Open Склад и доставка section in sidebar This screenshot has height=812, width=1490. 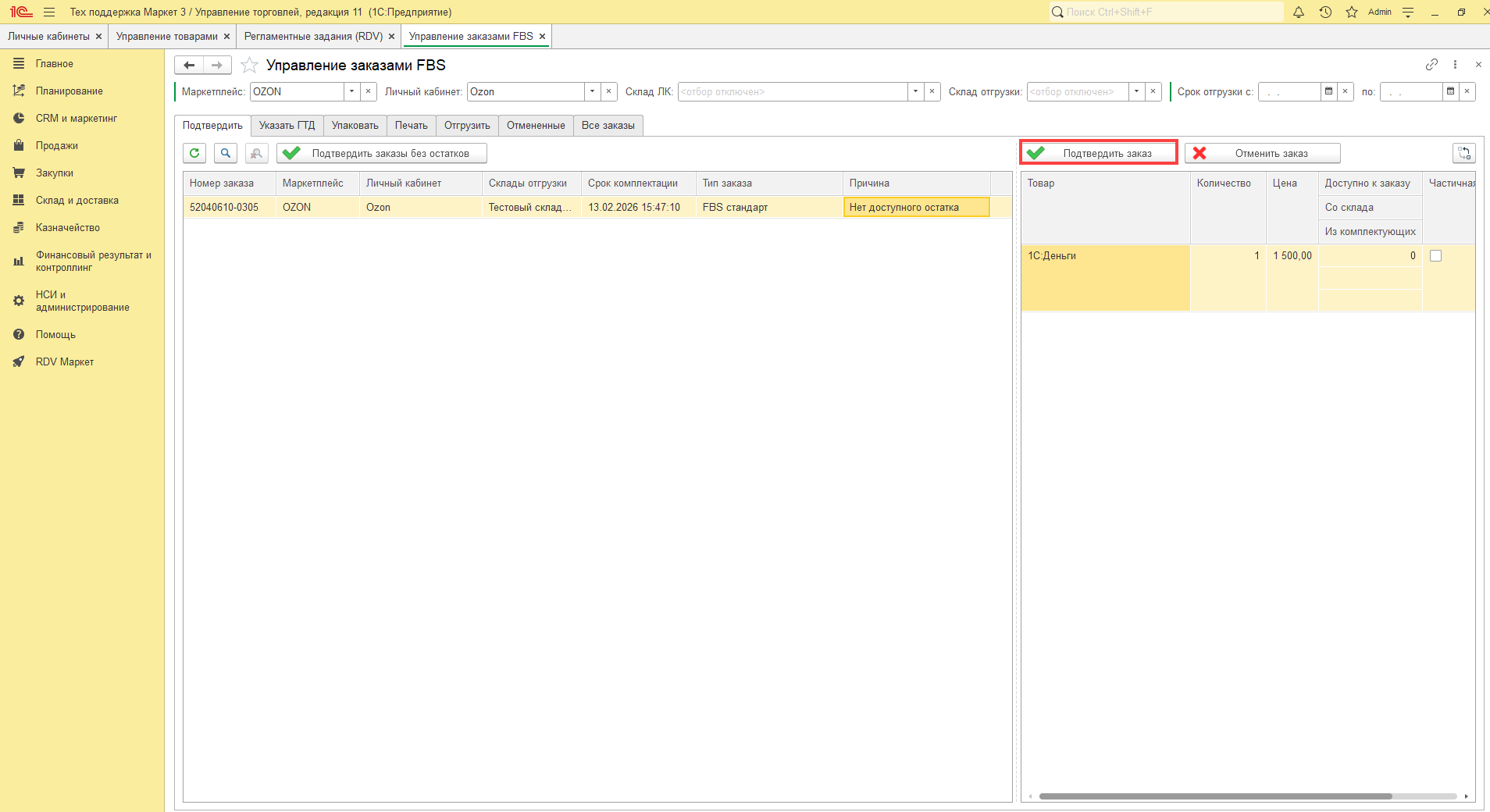pyautogui.click(x=77, y=200)
